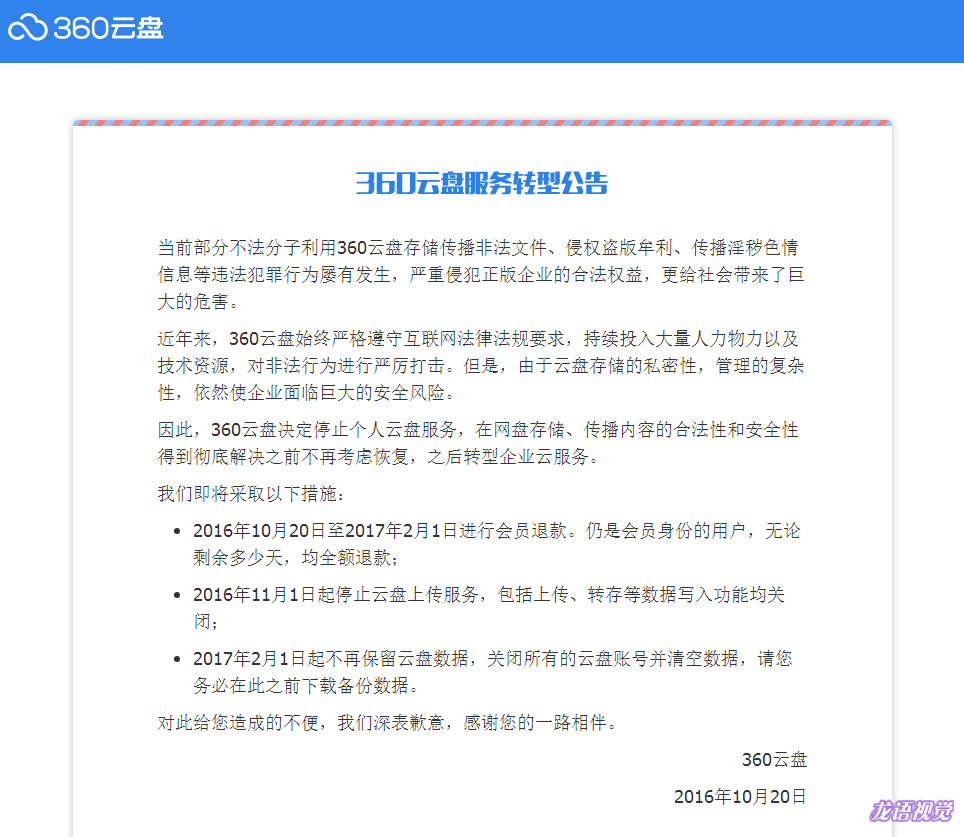The image size is (964, 837).
Task: Click the date 2016年10月20日 under signature
Action: pos(740,796)
